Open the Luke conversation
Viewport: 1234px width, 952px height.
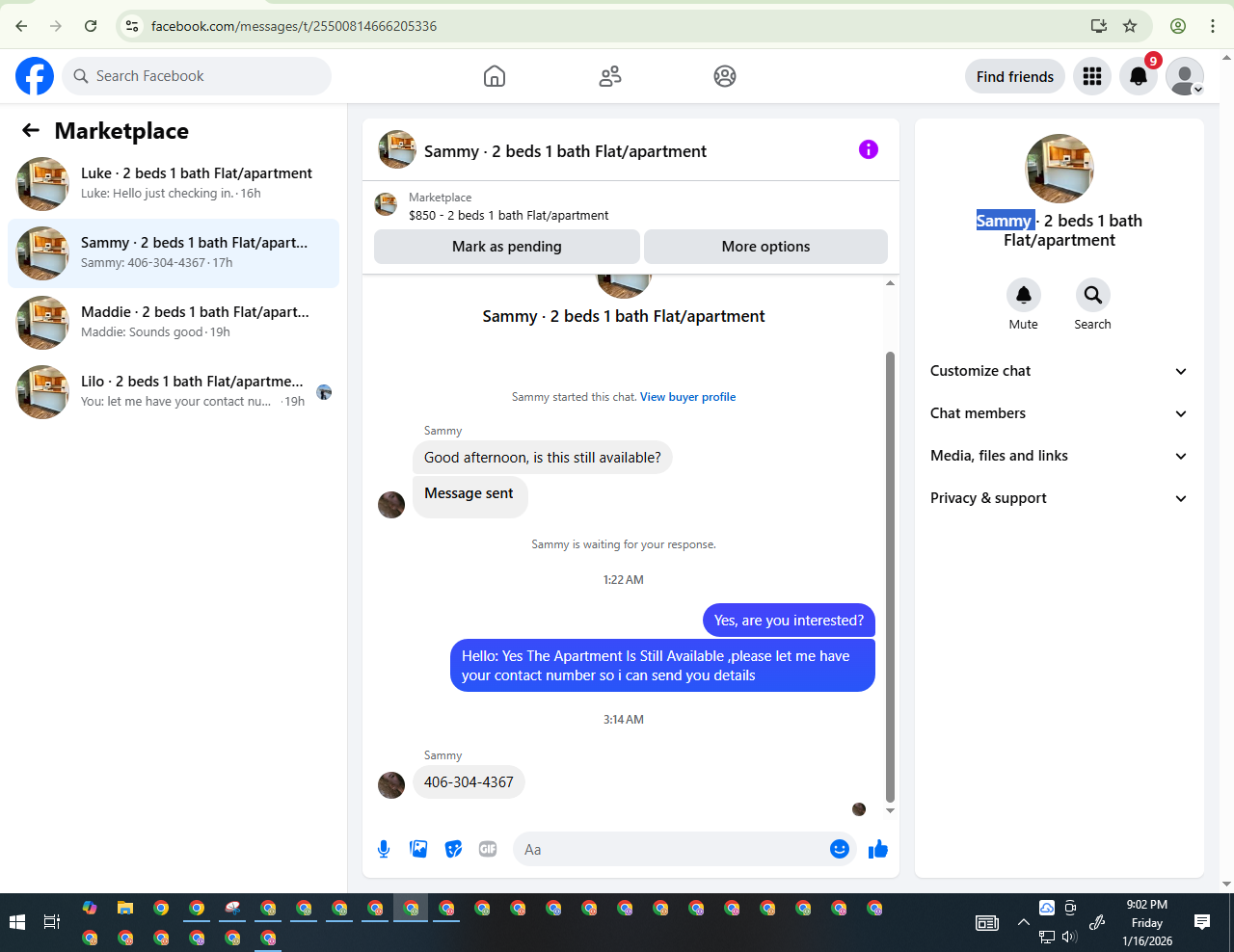point(174,183)
